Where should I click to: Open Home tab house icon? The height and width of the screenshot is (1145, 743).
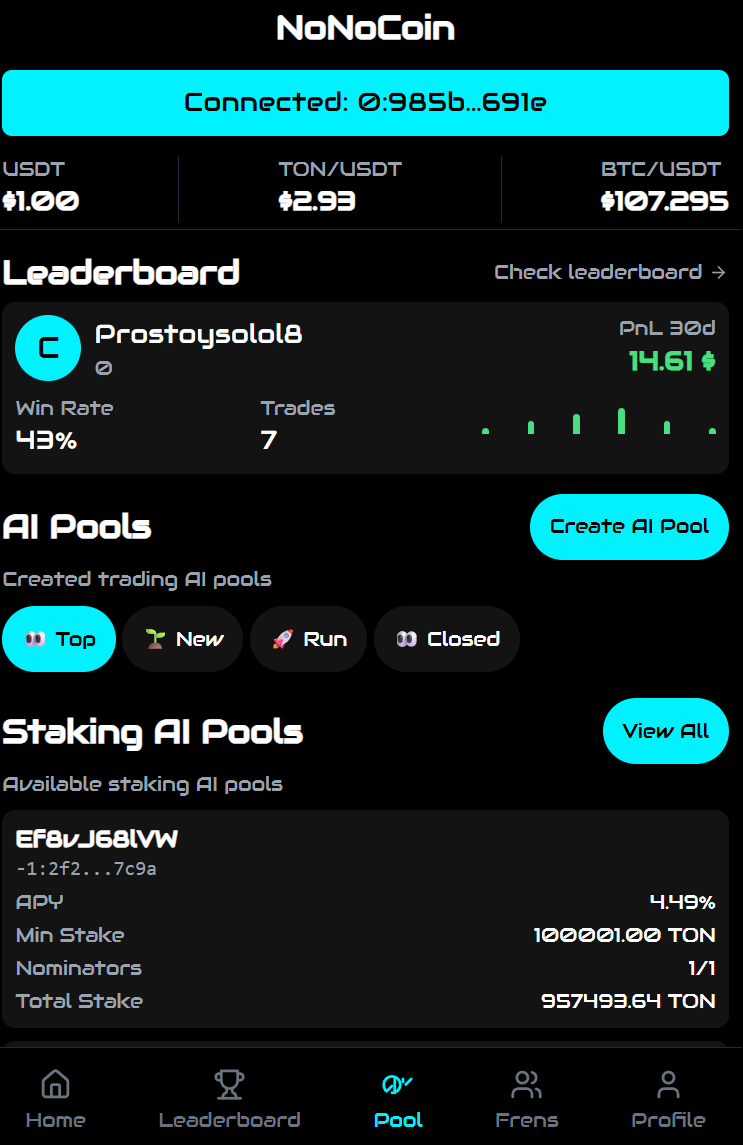pos(56,1084)
